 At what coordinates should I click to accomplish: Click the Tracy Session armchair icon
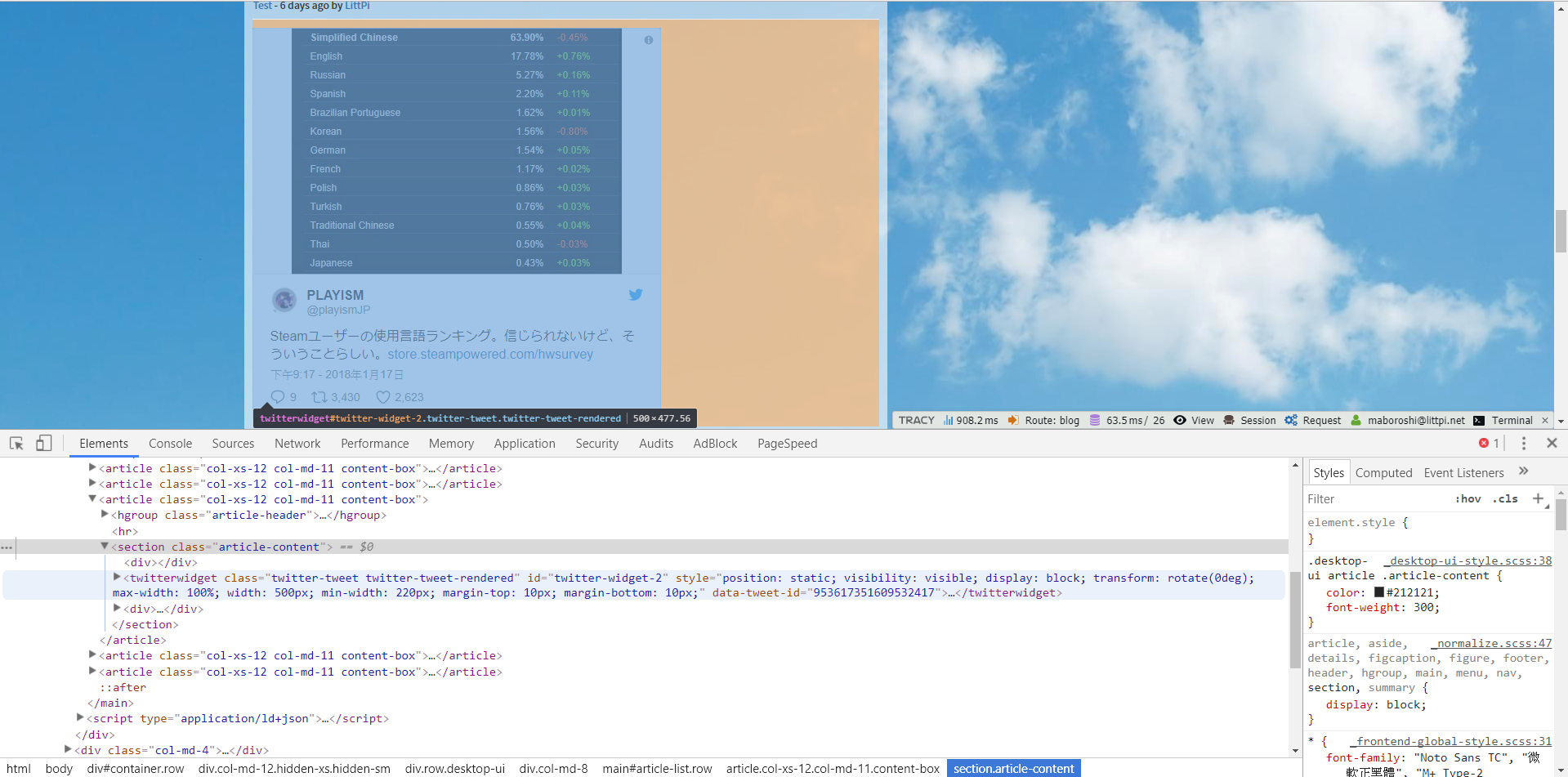(x=1229, y=420)
